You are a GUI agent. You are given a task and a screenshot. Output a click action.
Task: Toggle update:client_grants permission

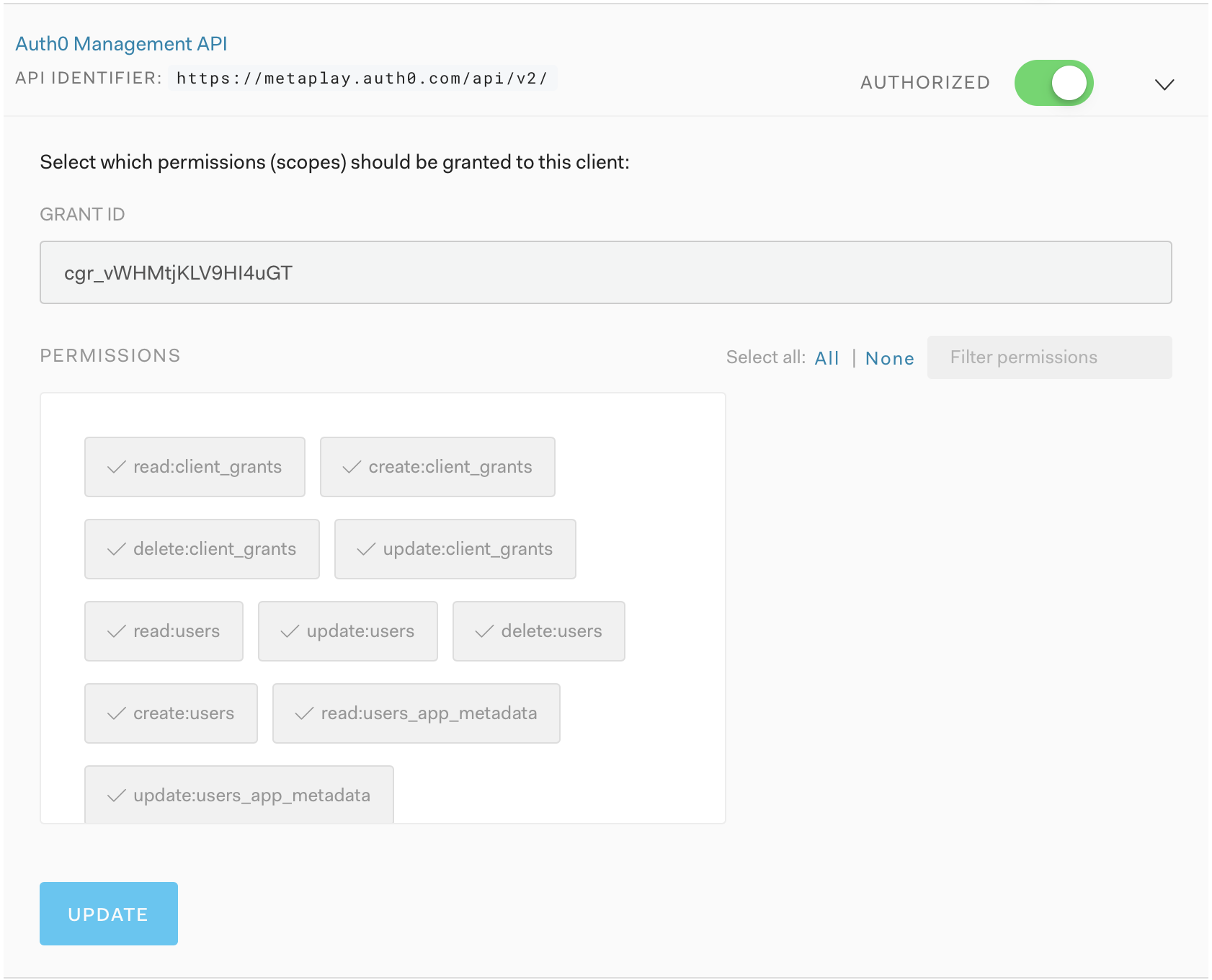point(455,549)
